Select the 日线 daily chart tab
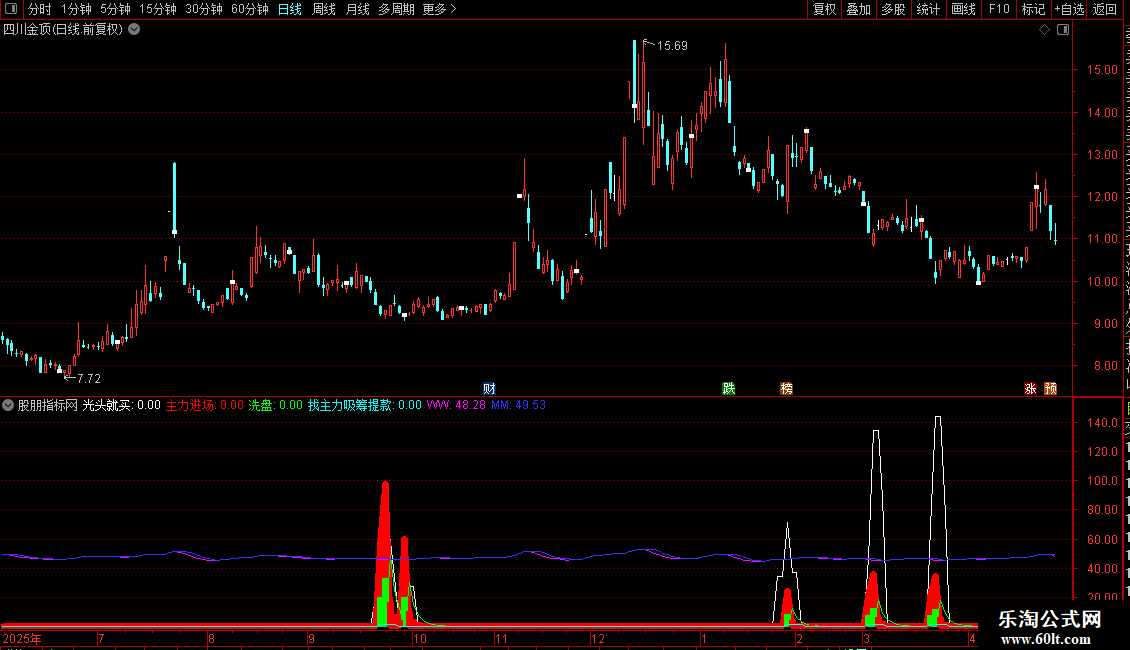 pyautogui.click(x=290, y=9)
